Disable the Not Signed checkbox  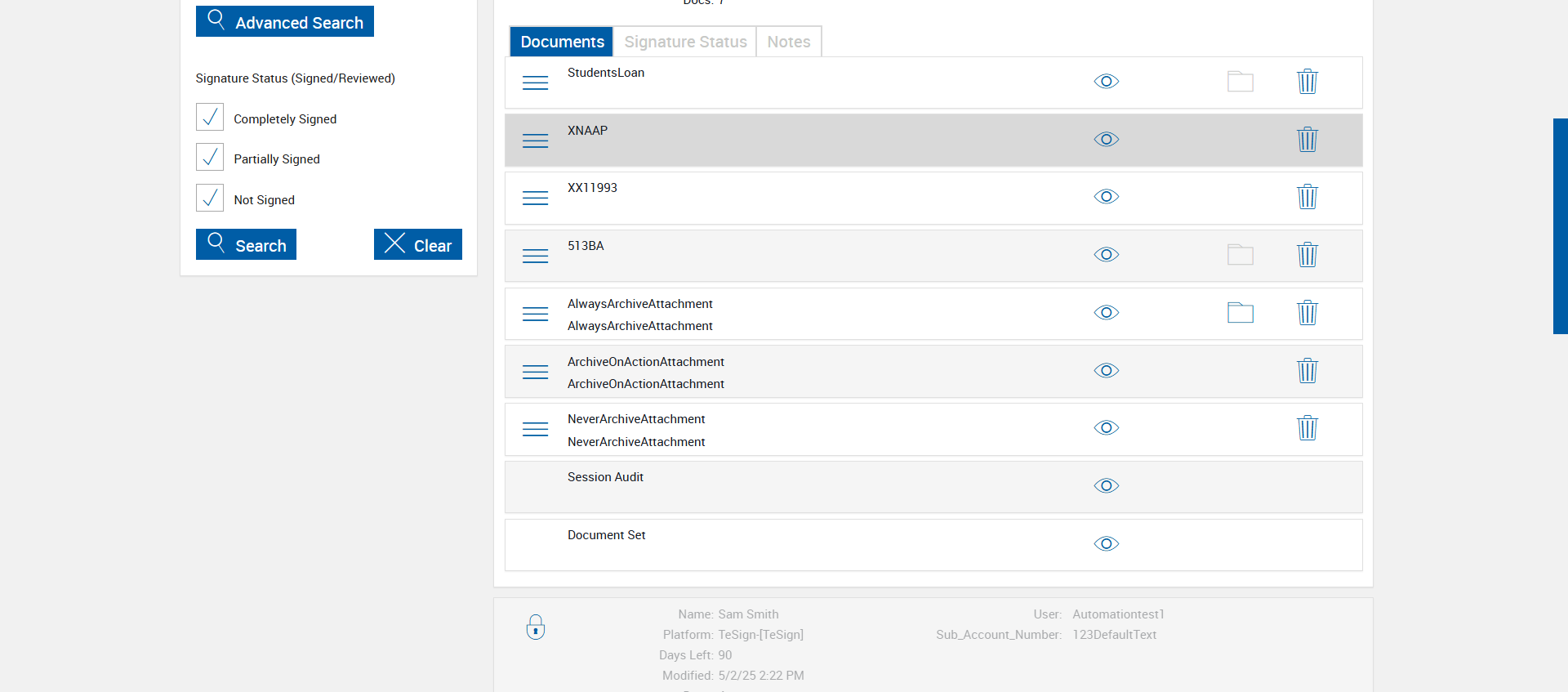click(x=210, y=198)
